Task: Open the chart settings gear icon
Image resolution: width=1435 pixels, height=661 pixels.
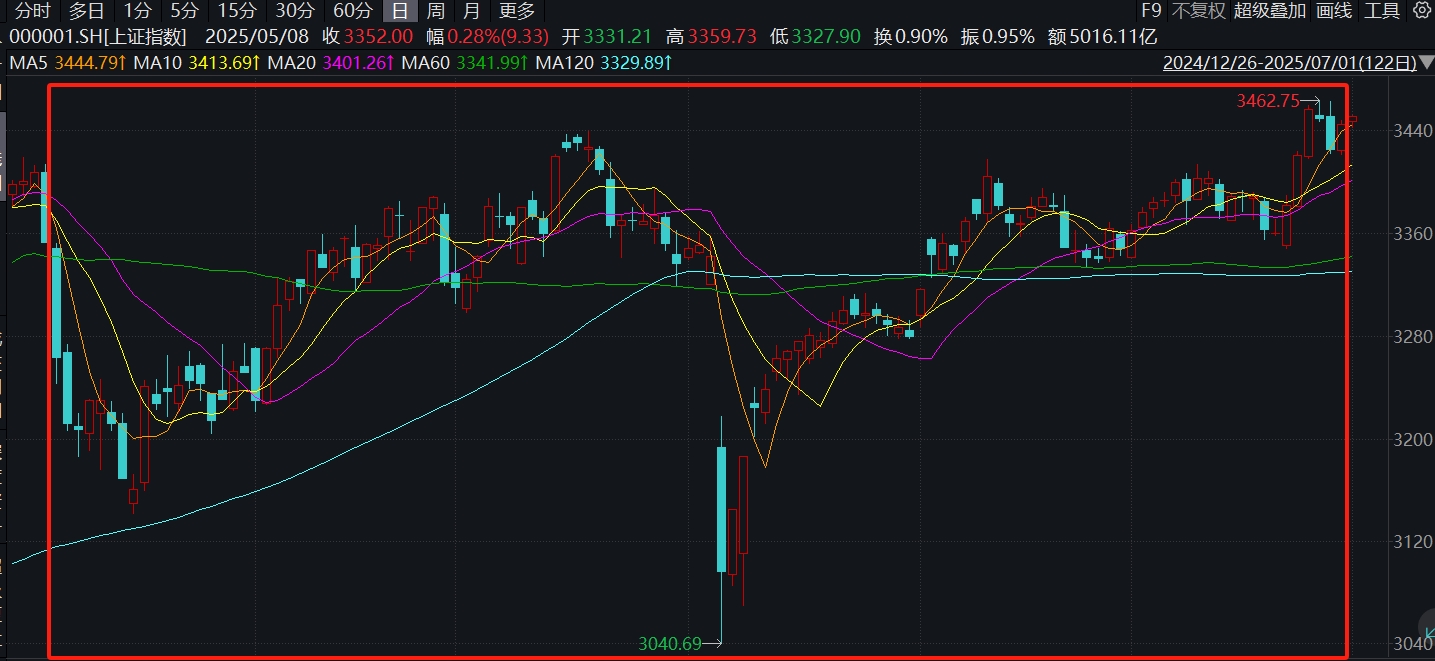Action: click(1422, 11)
